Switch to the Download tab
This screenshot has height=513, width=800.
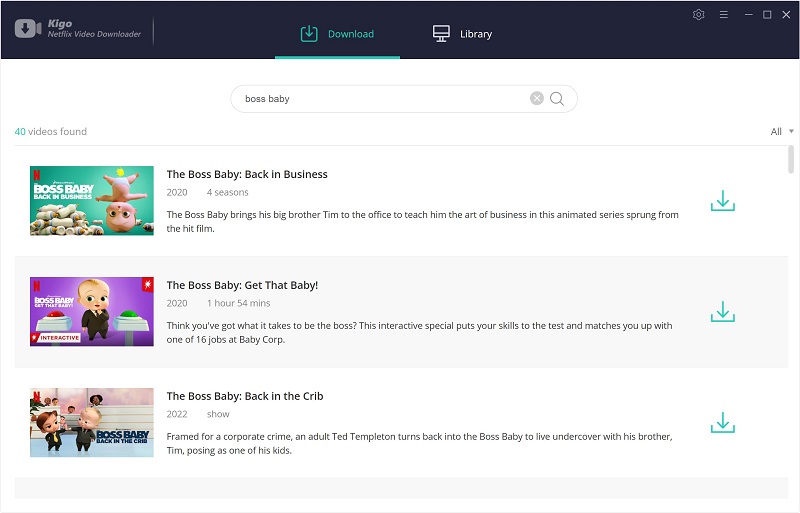click(x=337, y=34)
